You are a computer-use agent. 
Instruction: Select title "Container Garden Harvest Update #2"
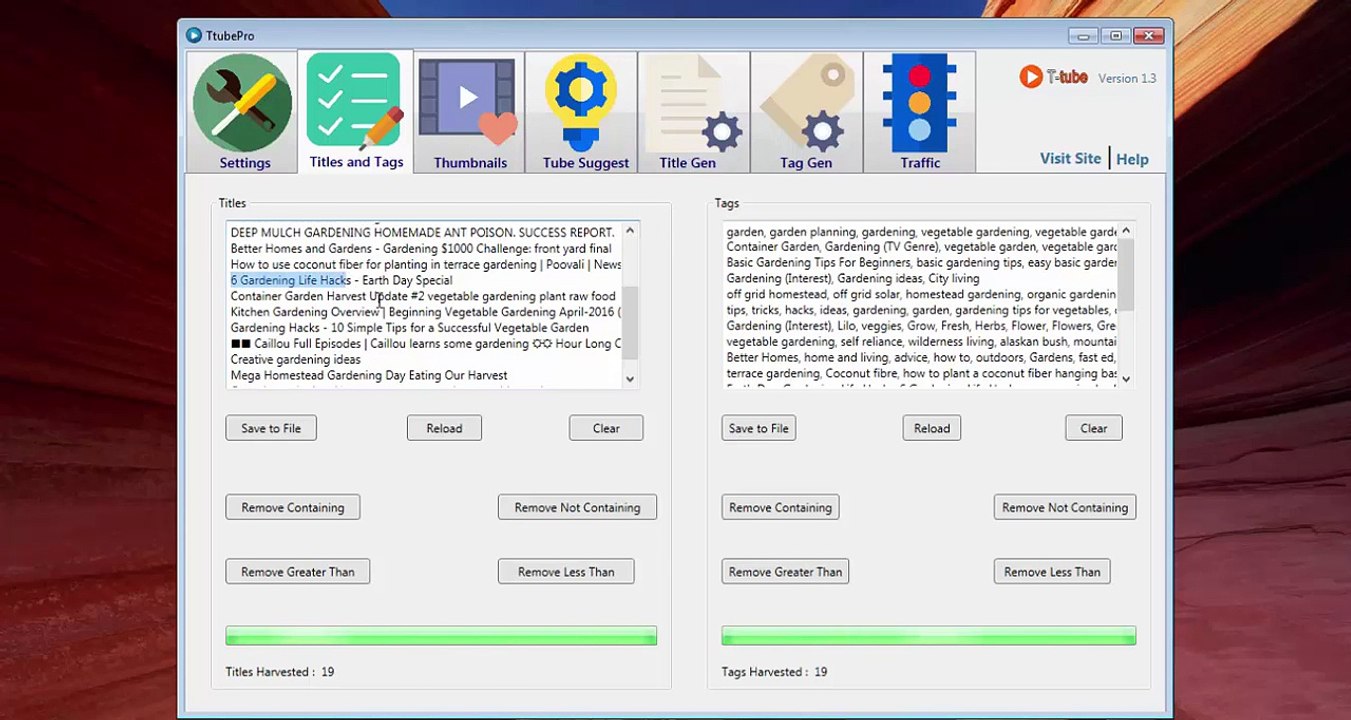[423, 296]
